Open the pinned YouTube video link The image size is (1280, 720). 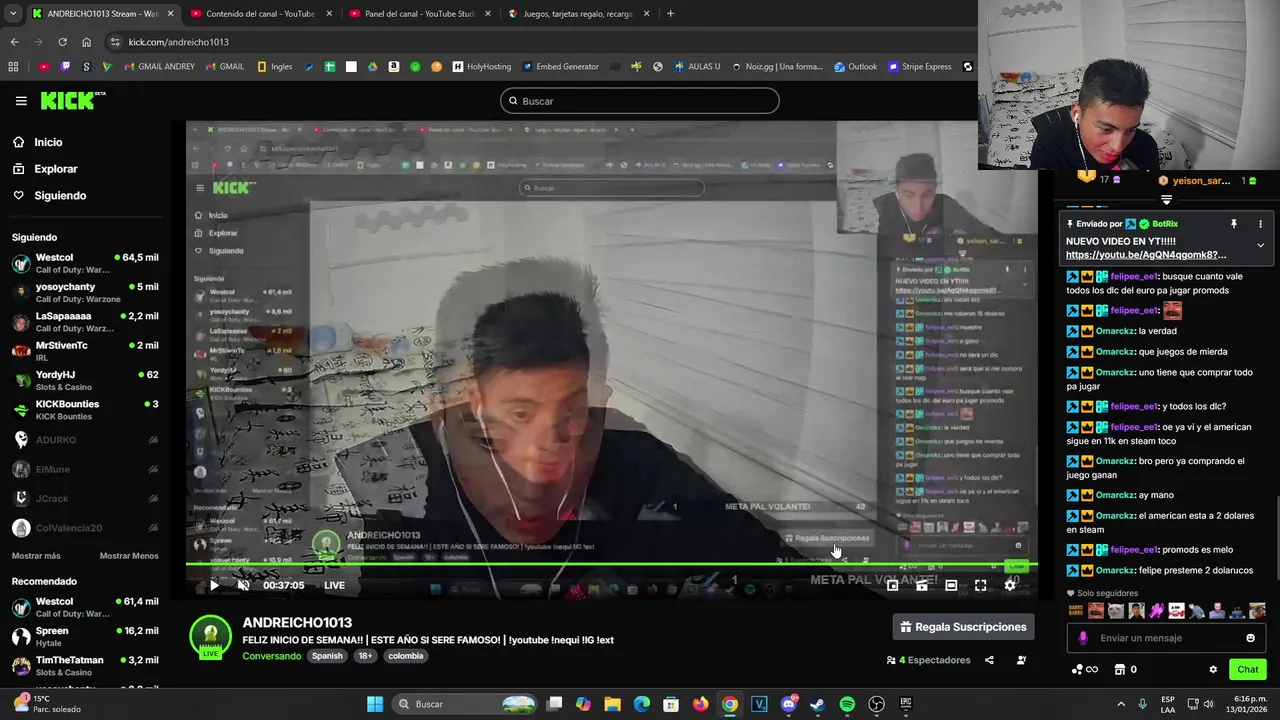[x=1146, y=255]
